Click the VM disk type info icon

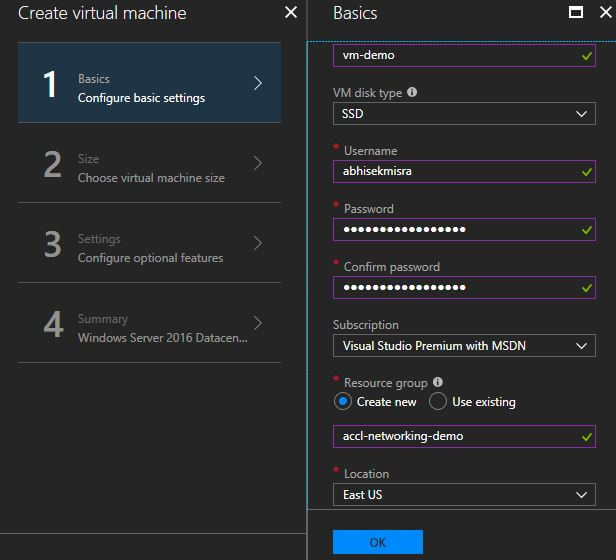click(x=412, y=92)
